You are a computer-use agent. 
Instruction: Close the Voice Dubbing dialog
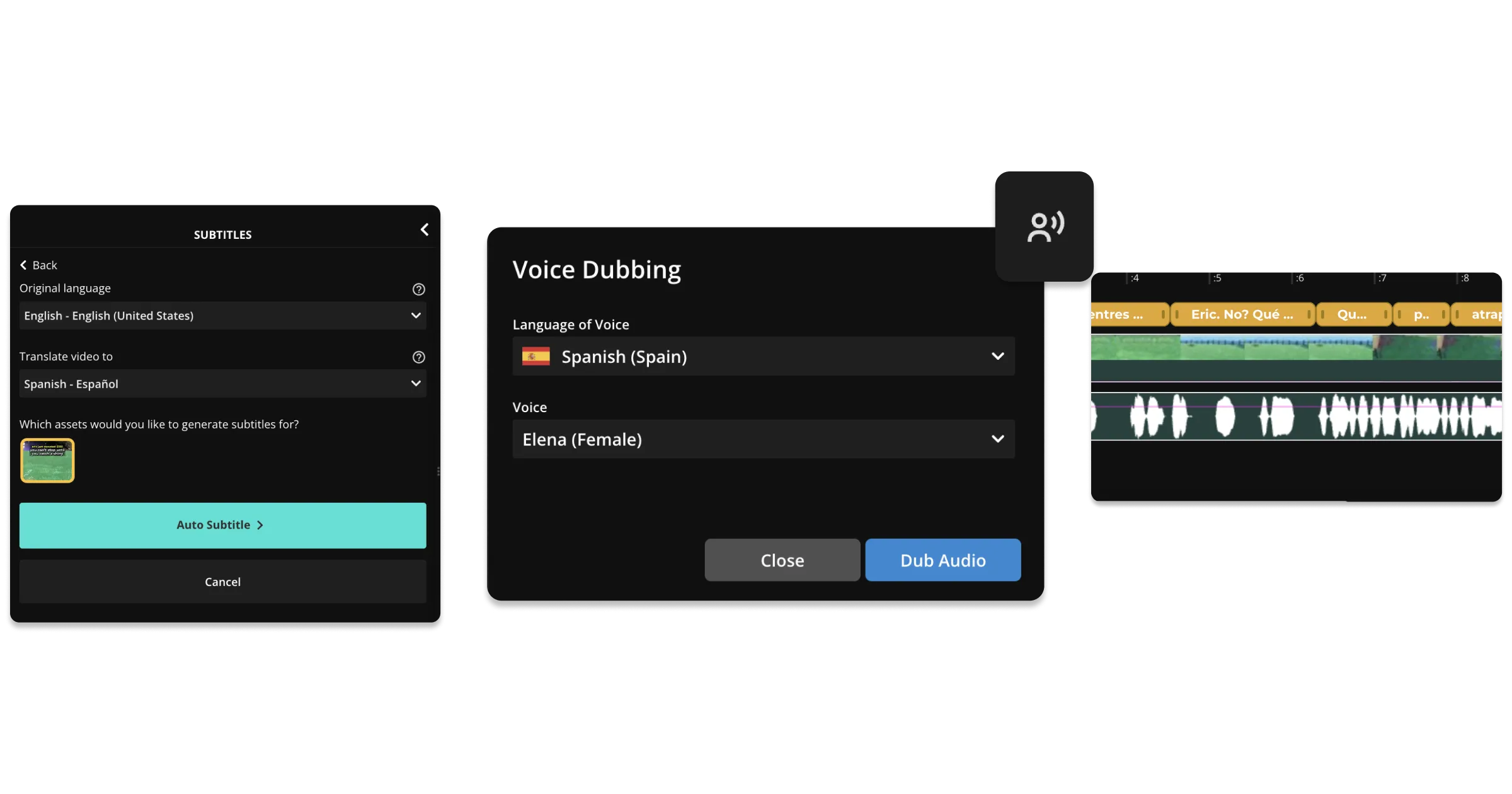782,560
